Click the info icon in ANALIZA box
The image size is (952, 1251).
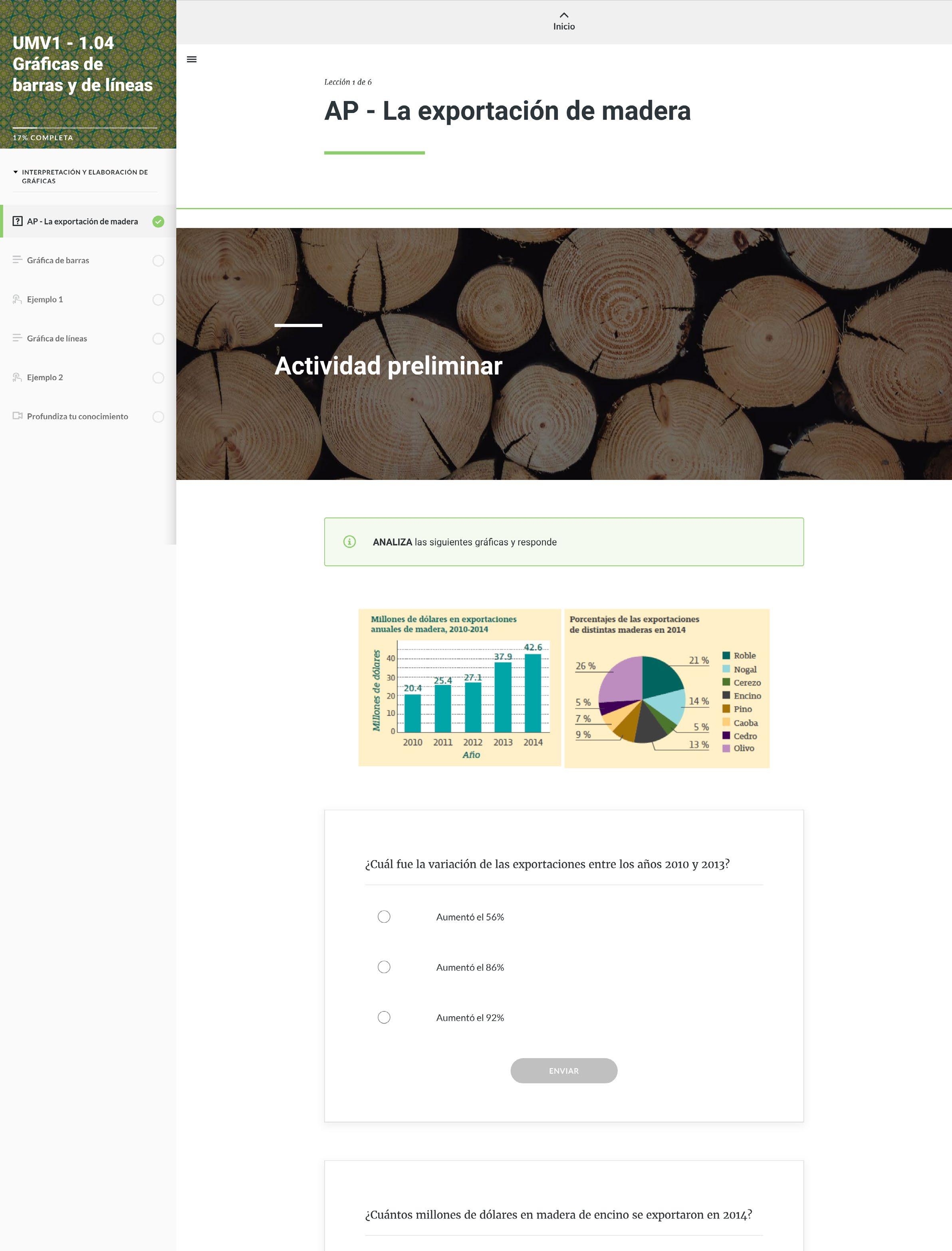pyautogui.click(x=350, y=541)
